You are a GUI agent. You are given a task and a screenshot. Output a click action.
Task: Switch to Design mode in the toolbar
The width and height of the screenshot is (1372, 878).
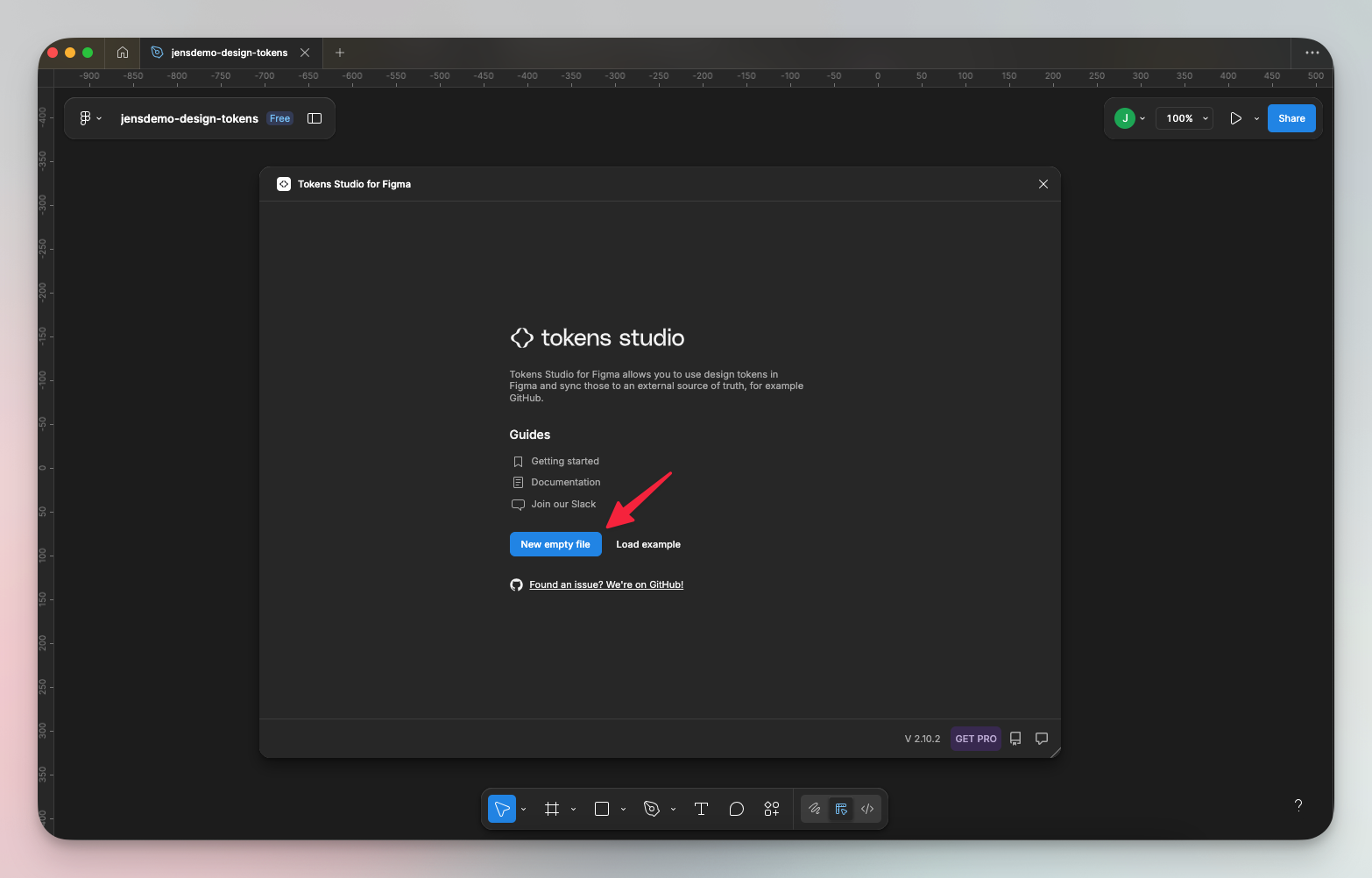tap(841, 809)
